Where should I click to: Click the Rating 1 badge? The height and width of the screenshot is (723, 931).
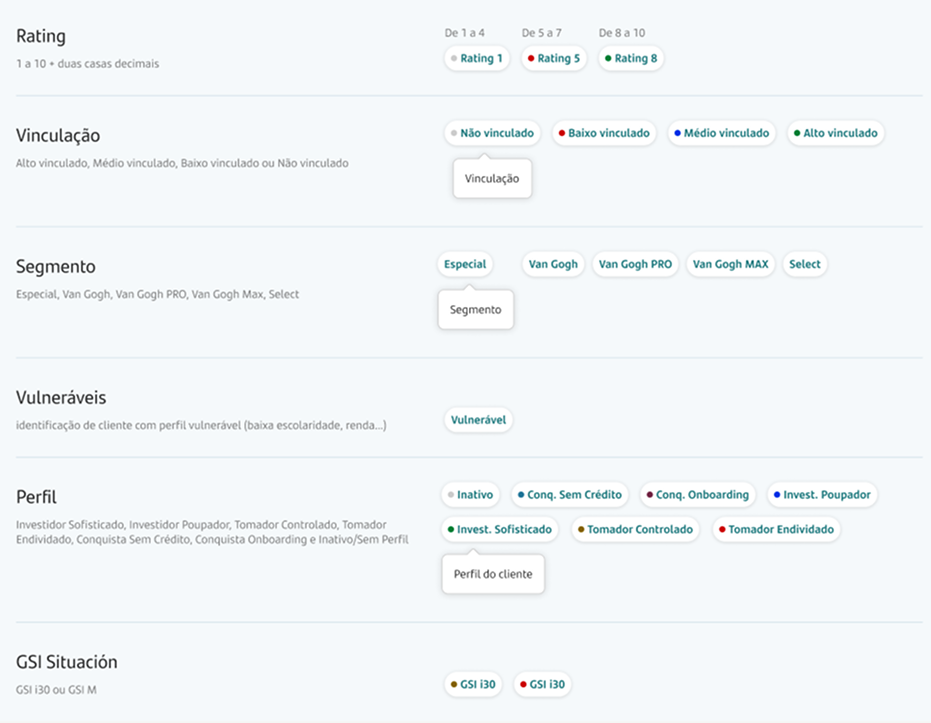point(477,58)
